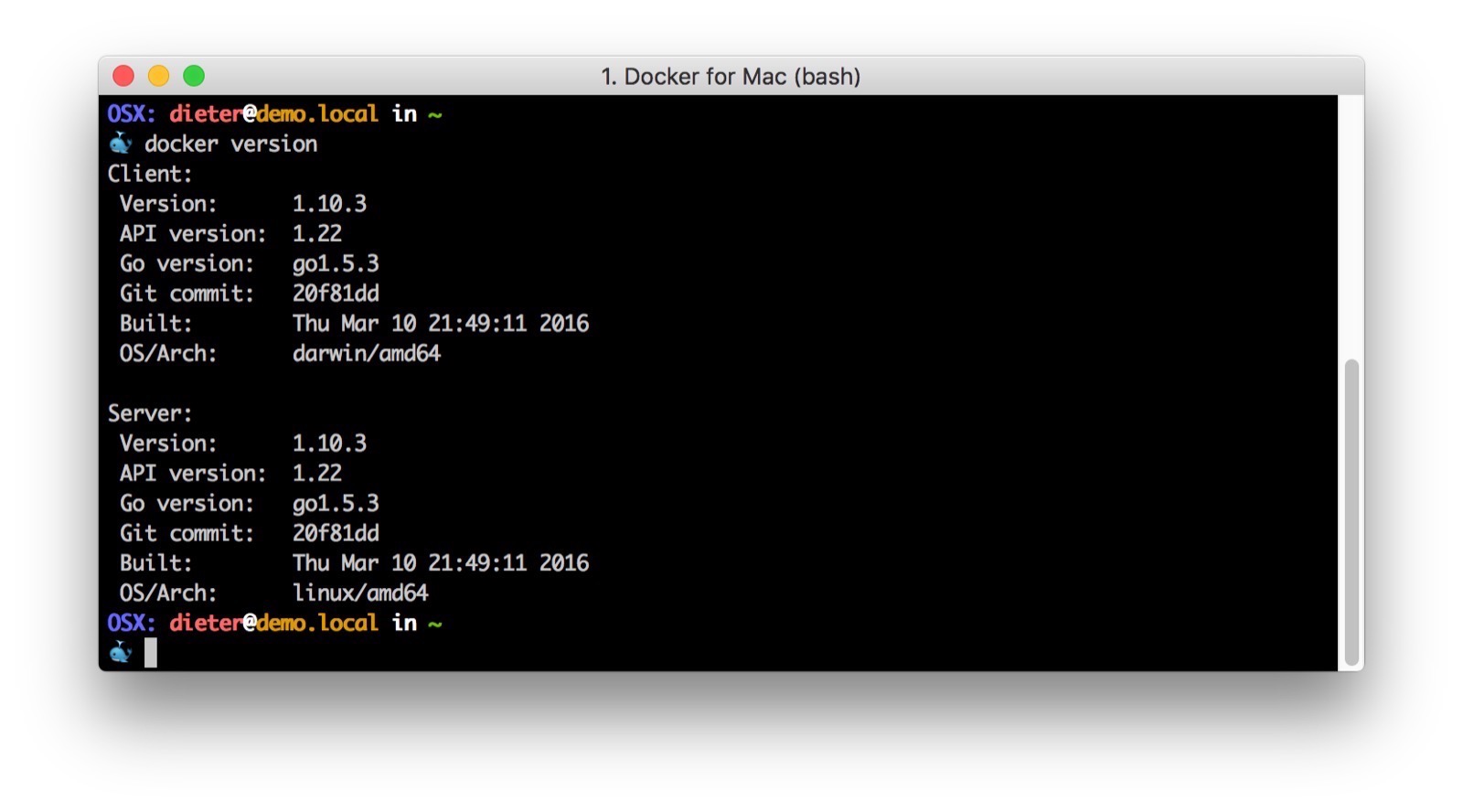The width and height of the screenshot is (1463, 812).
Task: Click the Server 'Built:' label
Action: point(156,562)
